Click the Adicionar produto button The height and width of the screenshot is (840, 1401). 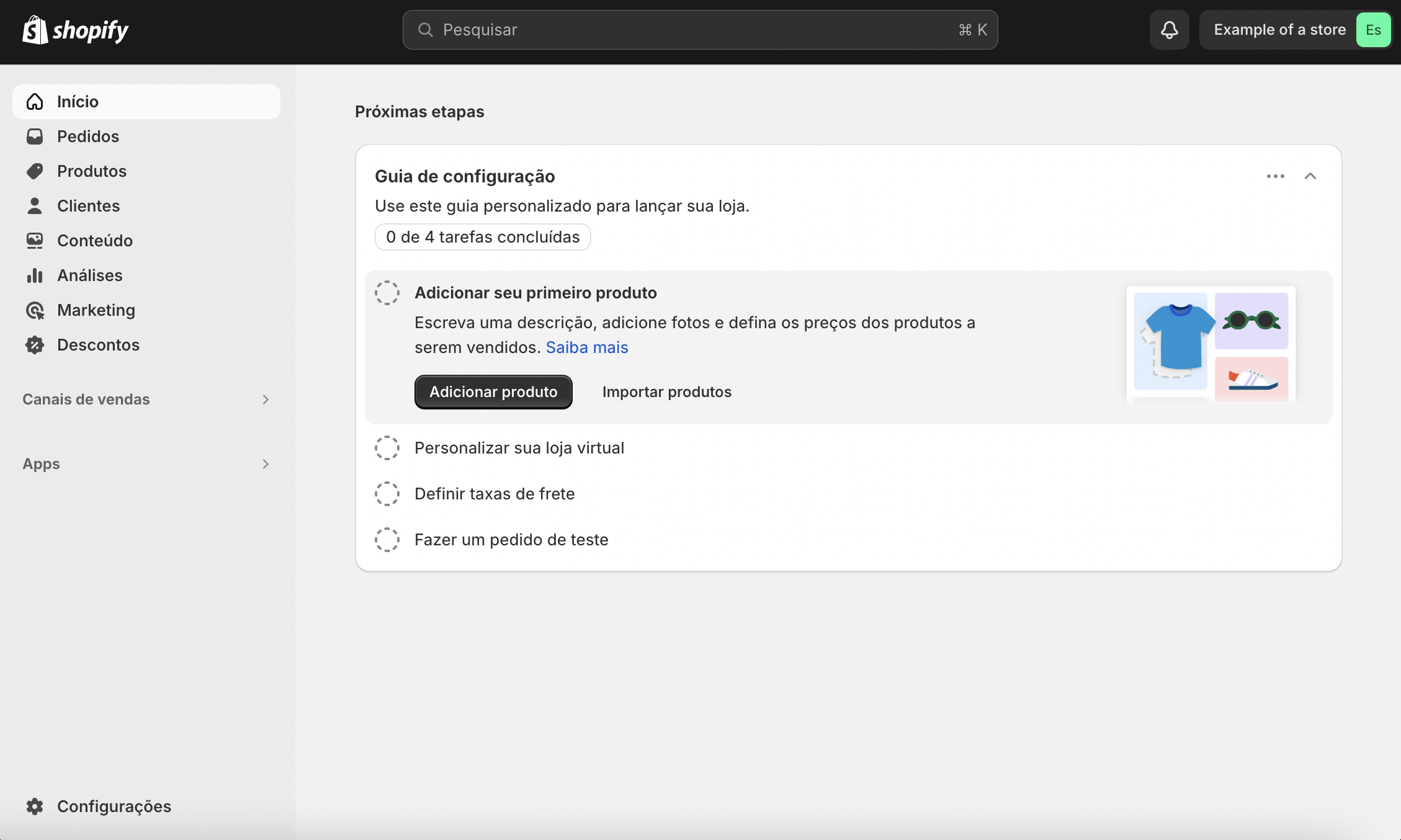click(x=493, y=391)
